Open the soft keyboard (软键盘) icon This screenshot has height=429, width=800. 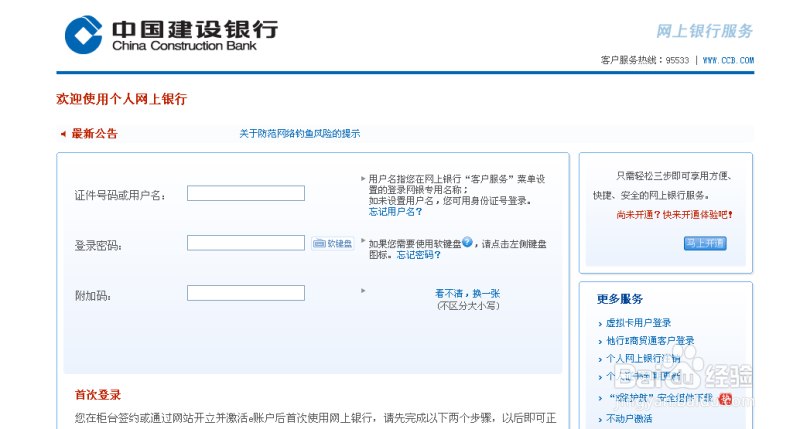tap(333, 243)
